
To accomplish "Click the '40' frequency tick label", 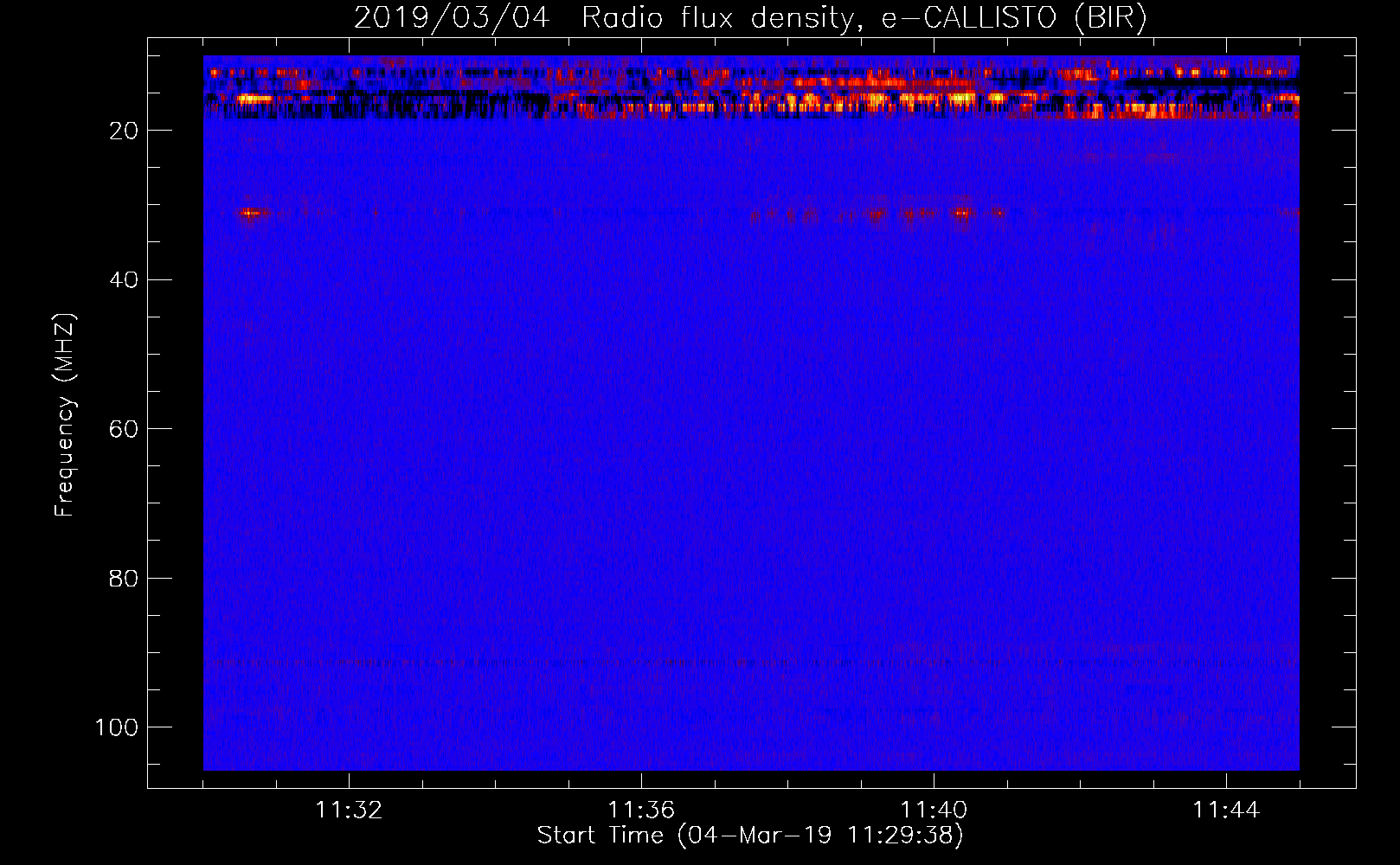I will point(124,280).
